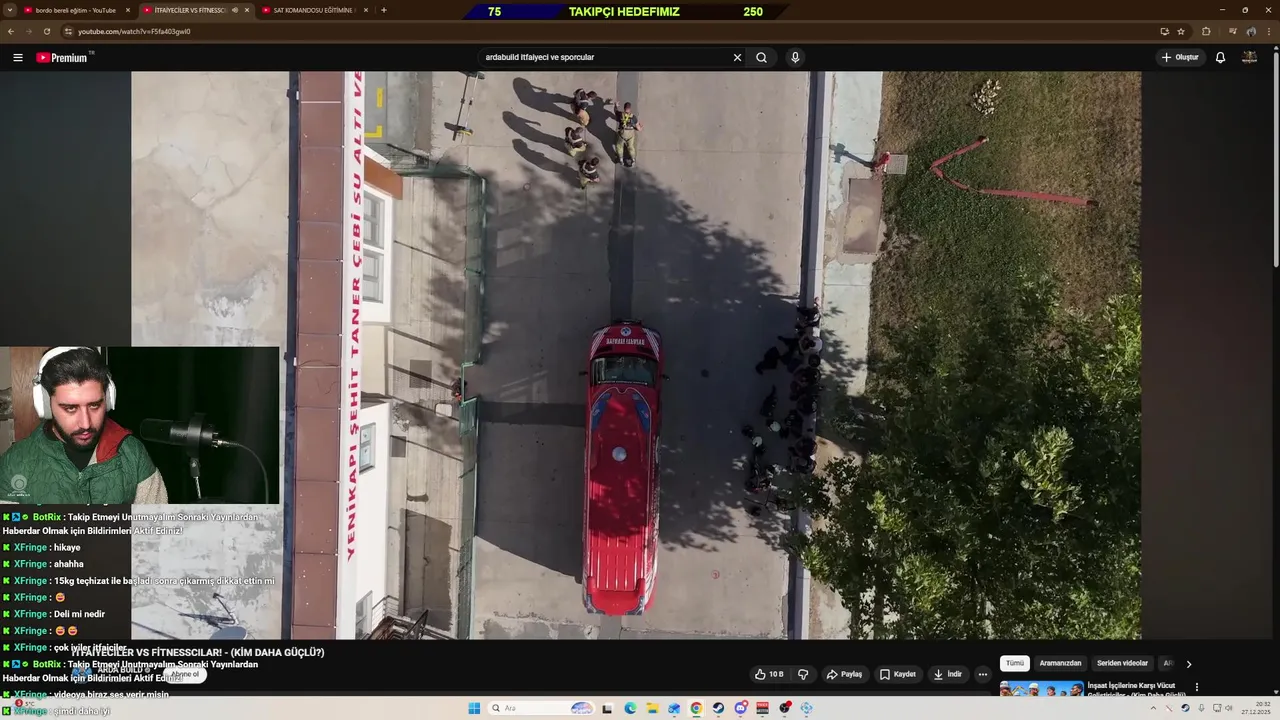Go to YouTube Premium home logo

click(x=63, y=57)
